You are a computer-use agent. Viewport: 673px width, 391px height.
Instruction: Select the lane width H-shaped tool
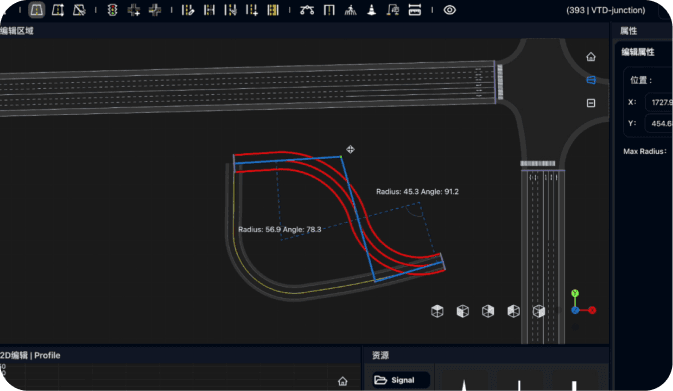tap(209, 10)
